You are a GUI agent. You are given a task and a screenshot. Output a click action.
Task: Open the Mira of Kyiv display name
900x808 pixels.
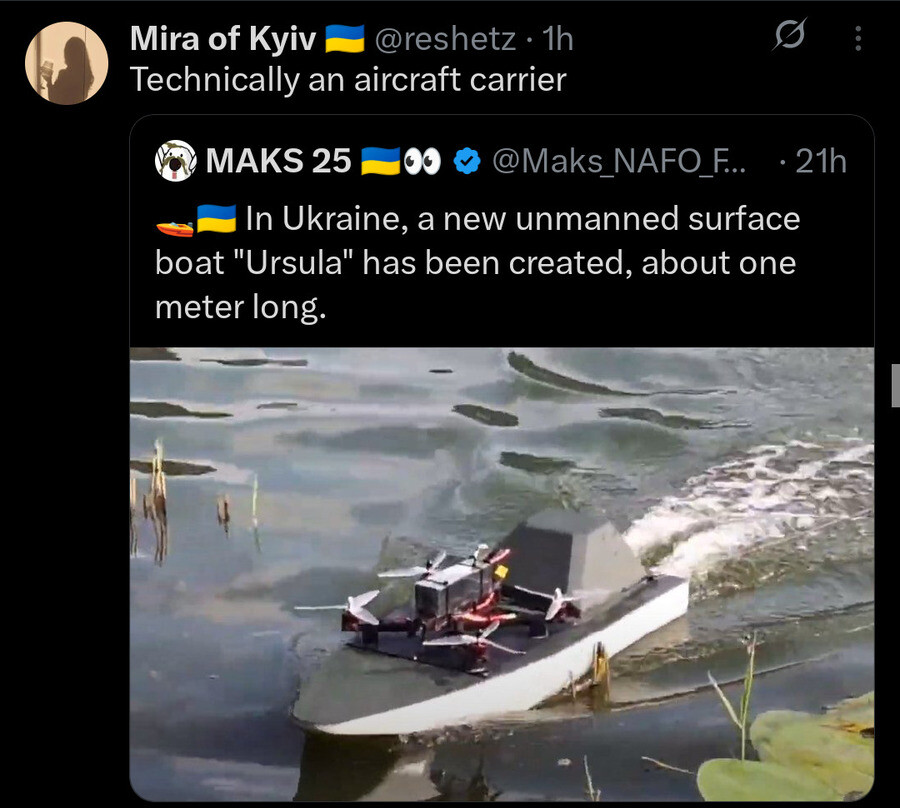(x=223, y=39)
